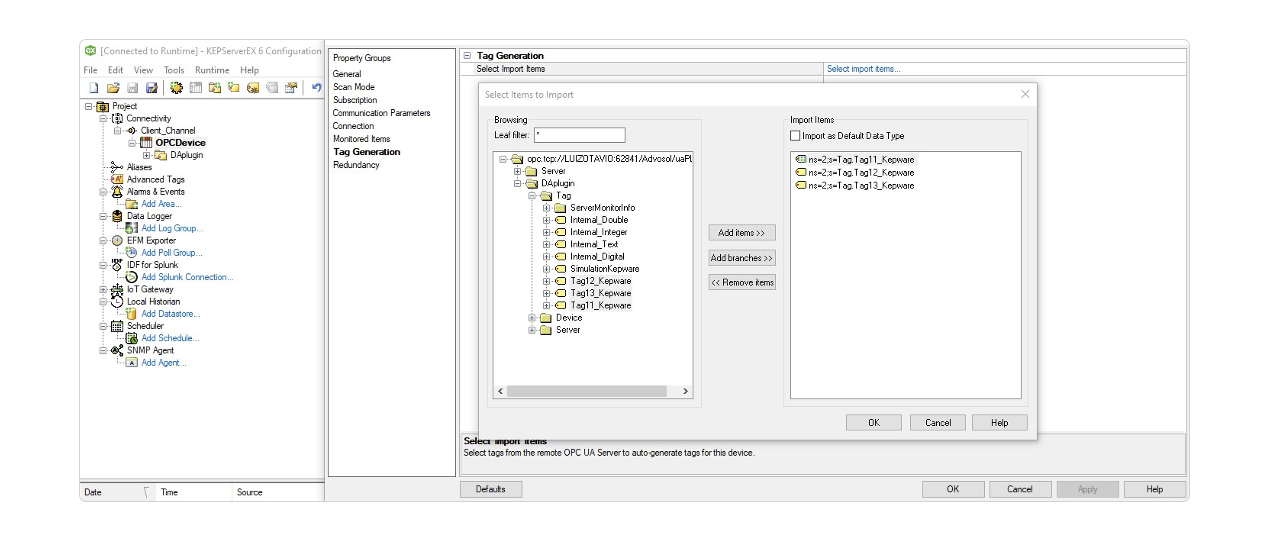Click the Add branches >> button
The width and height of the screenshot is (1269, 541).
pos(742,258)
